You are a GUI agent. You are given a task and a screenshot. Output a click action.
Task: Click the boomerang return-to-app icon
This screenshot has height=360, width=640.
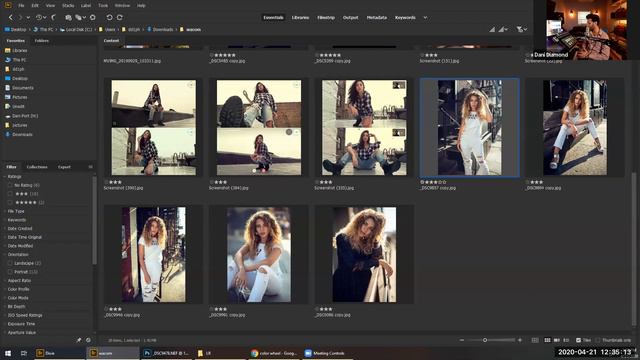pyautogui.click(x=53, y=18)
